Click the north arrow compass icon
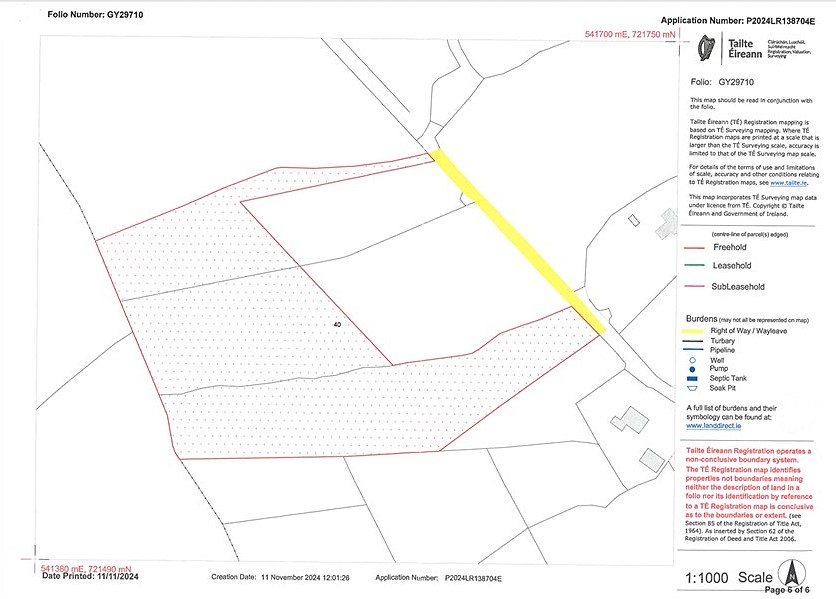Image resolution: width=836 pixels, height=599 pixels. [791, 572]
